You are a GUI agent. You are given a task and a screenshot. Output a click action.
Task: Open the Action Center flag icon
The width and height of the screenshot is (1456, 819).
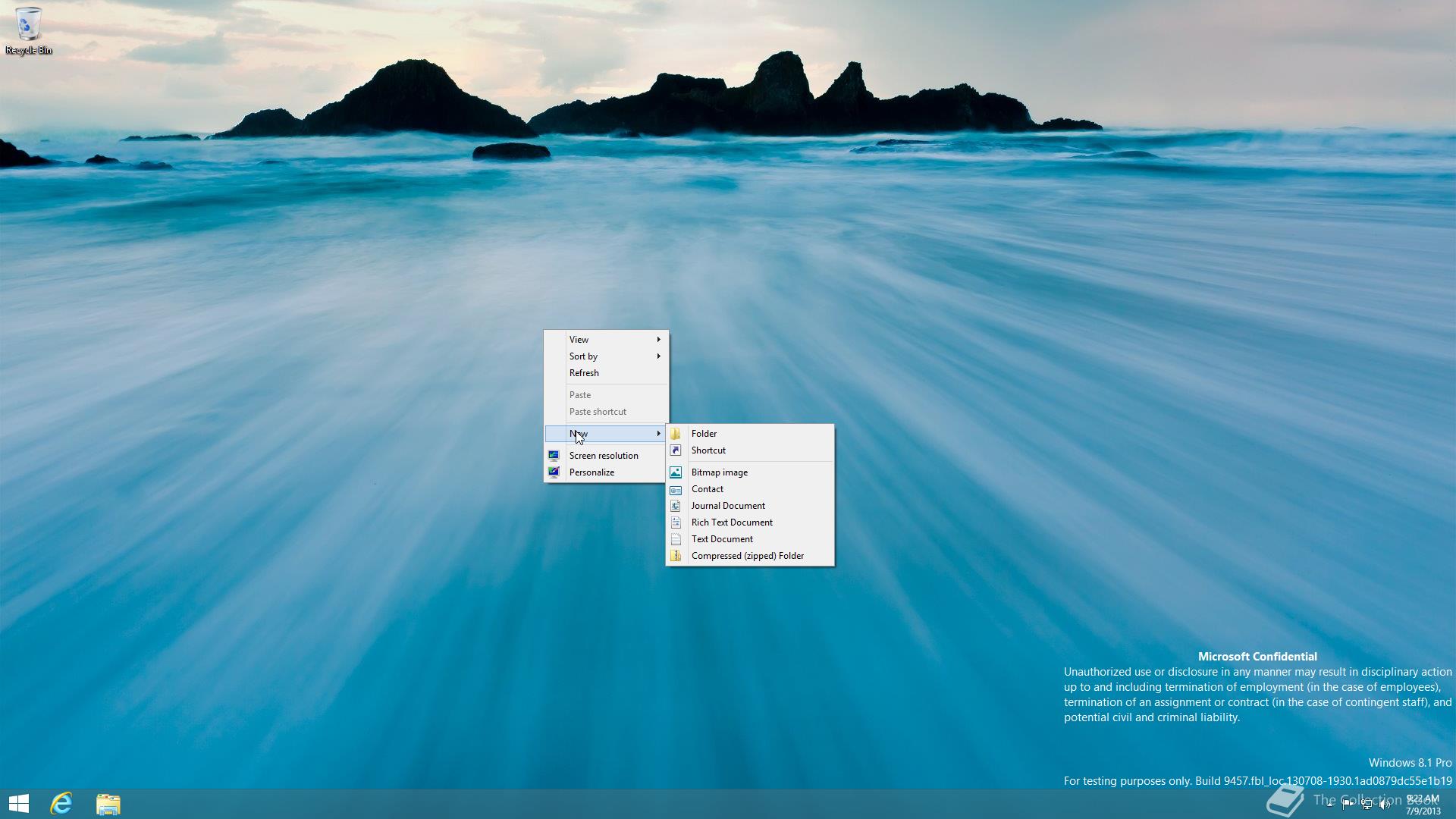(x=1348, y=805)
